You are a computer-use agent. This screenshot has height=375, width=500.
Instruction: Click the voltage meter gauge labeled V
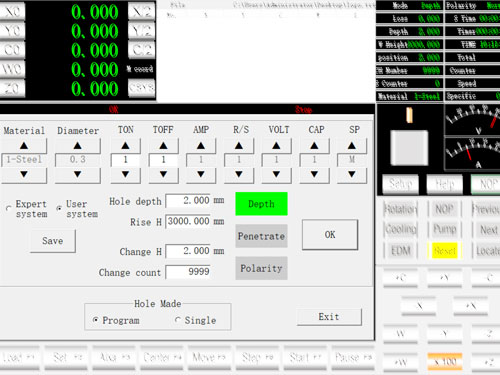tap(473, 120)
